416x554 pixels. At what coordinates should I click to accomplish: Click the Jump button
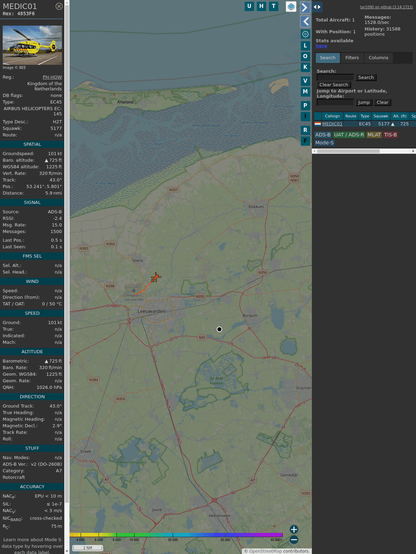[363, 102]
